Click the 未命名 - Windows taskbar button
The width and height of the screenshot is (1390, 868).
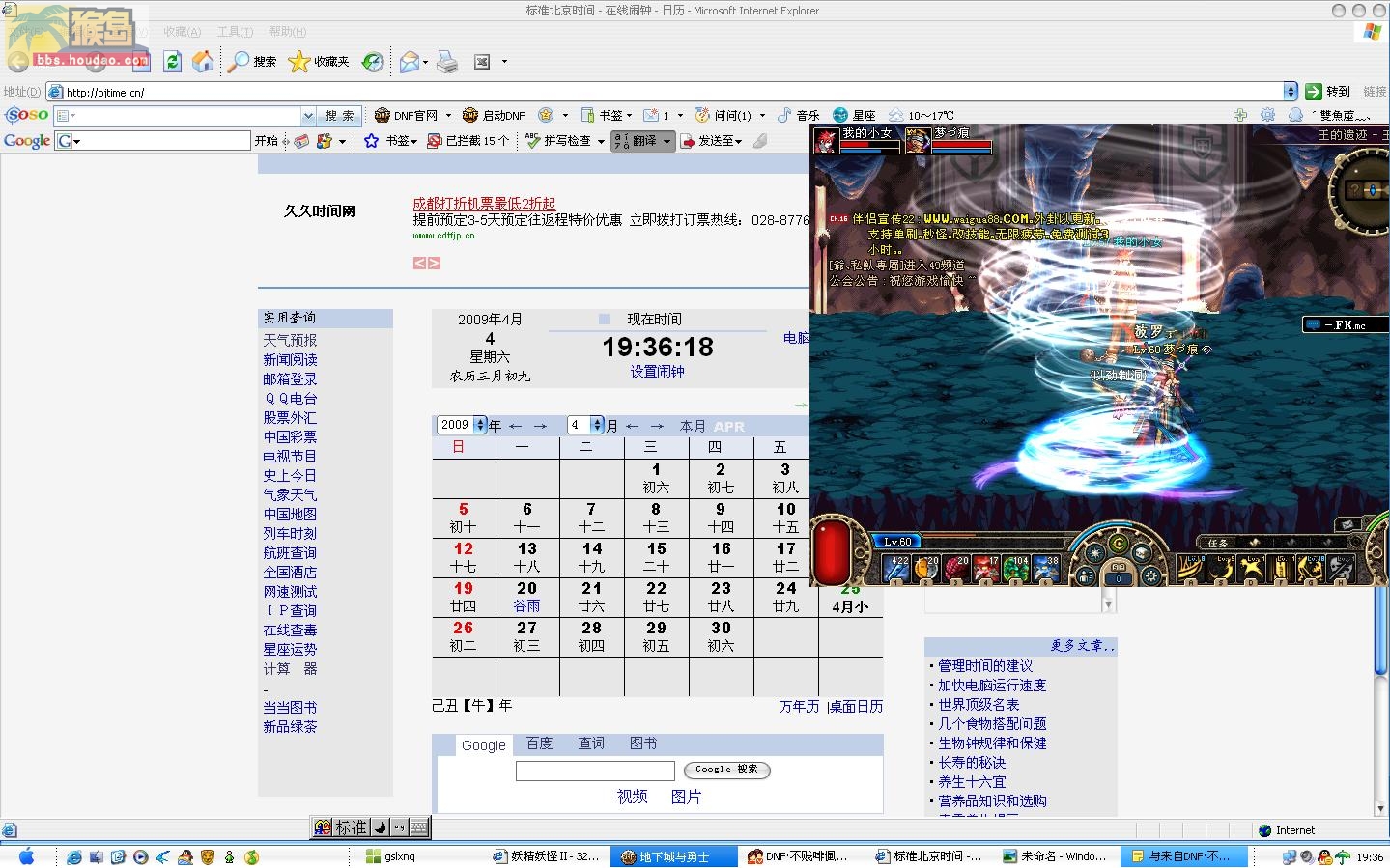1054,856
